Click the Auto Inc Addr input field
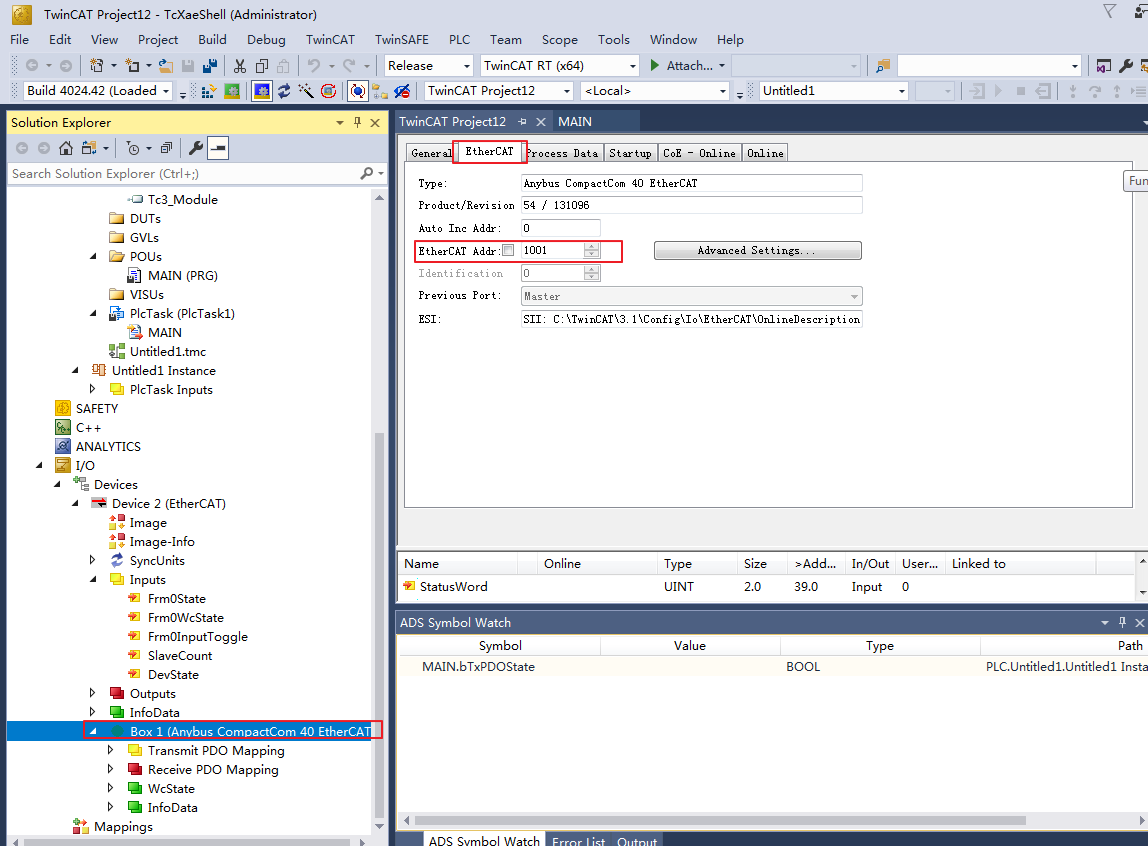The height and width of the screenshot is (846, 1148). 560,228
